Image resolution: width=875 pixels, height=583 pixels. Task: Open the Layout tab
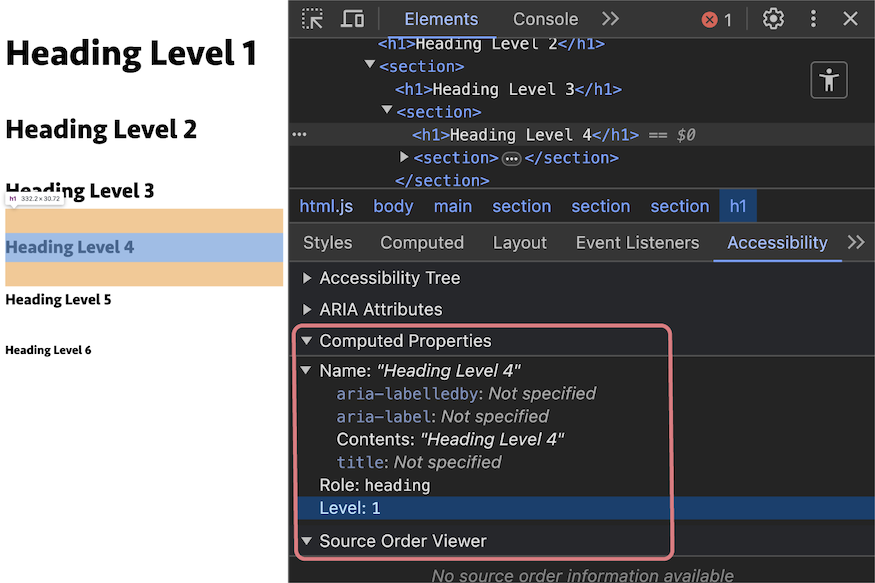pos(520,243)
